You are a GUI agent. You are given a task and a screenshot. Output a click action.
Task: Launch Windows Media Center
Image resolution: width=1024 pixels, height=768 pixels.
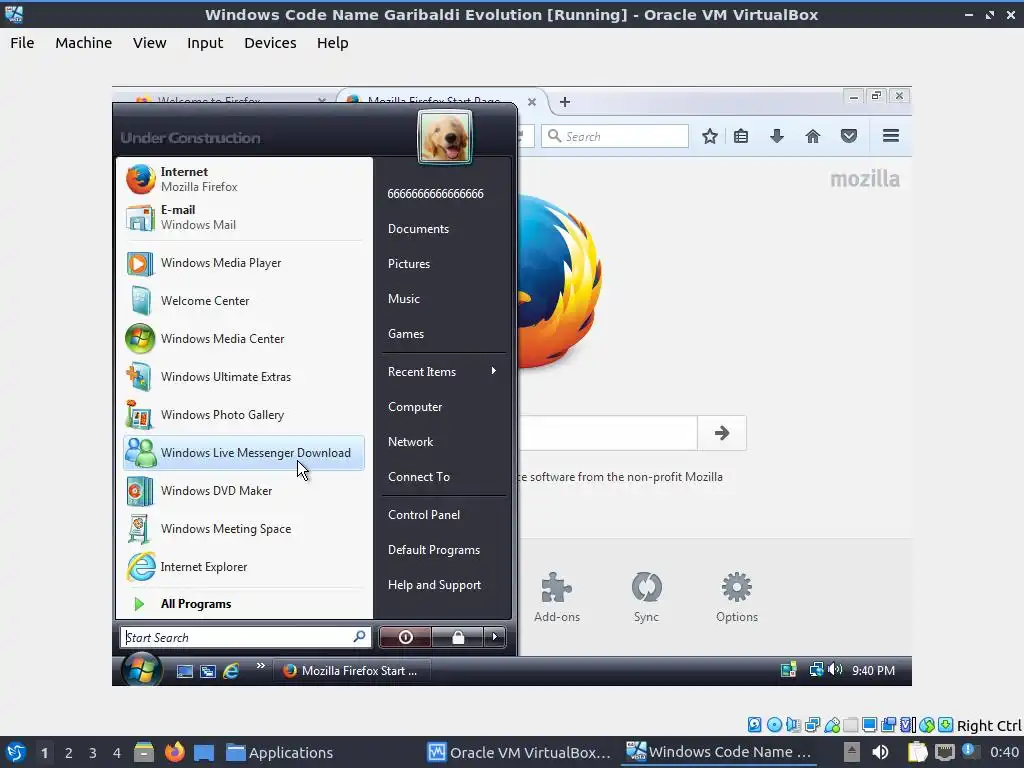(x=244, y=338)
